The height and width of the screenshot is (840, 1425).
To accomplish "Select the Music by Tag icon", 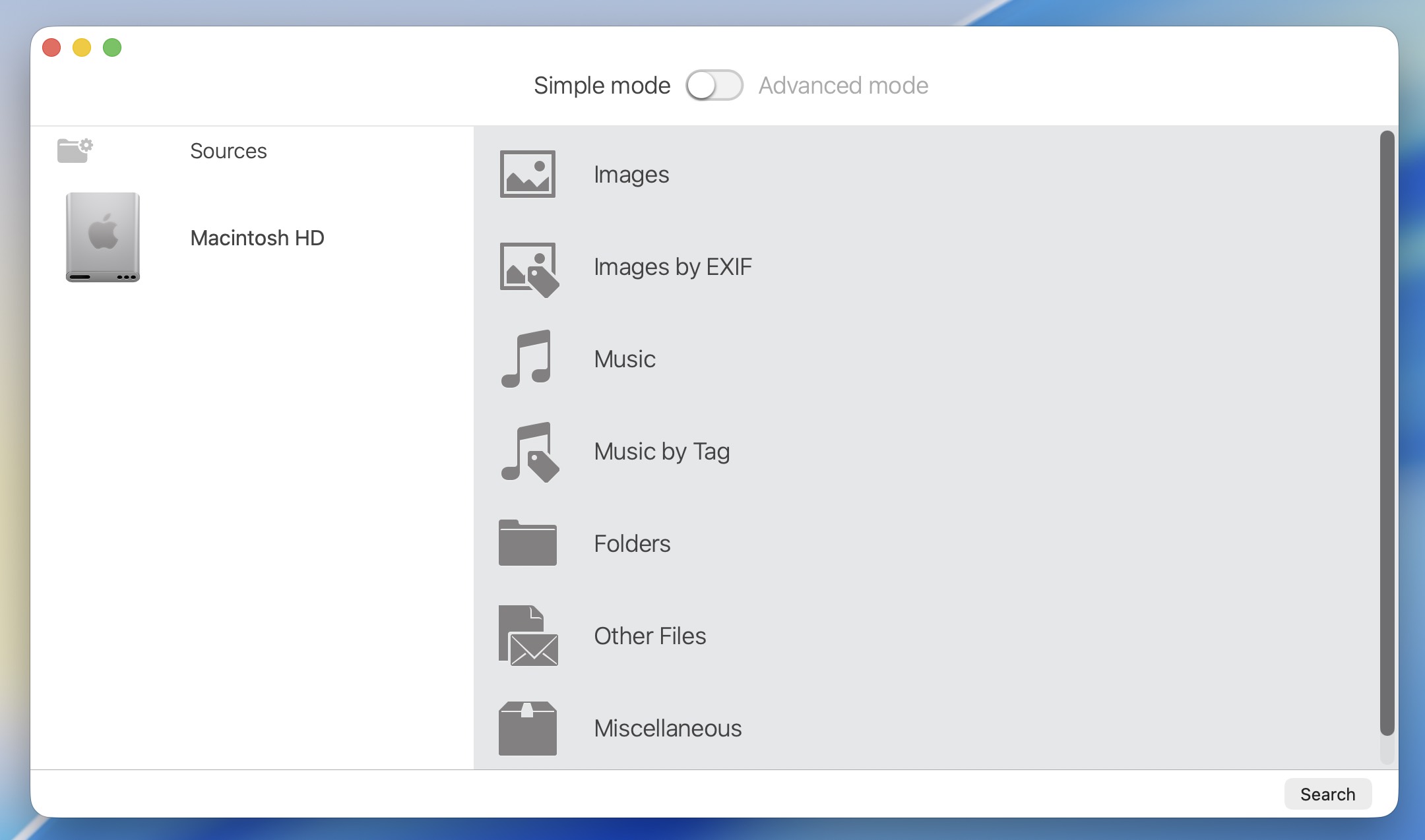I will point(529,452).
